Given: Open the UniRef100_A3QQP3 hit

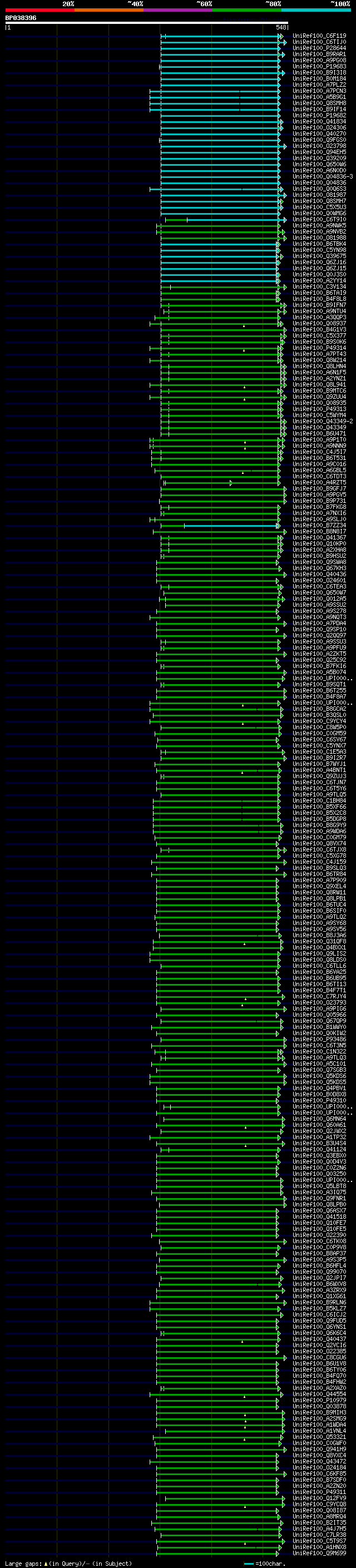Looking at the screenshot, I should click(319, 317).
